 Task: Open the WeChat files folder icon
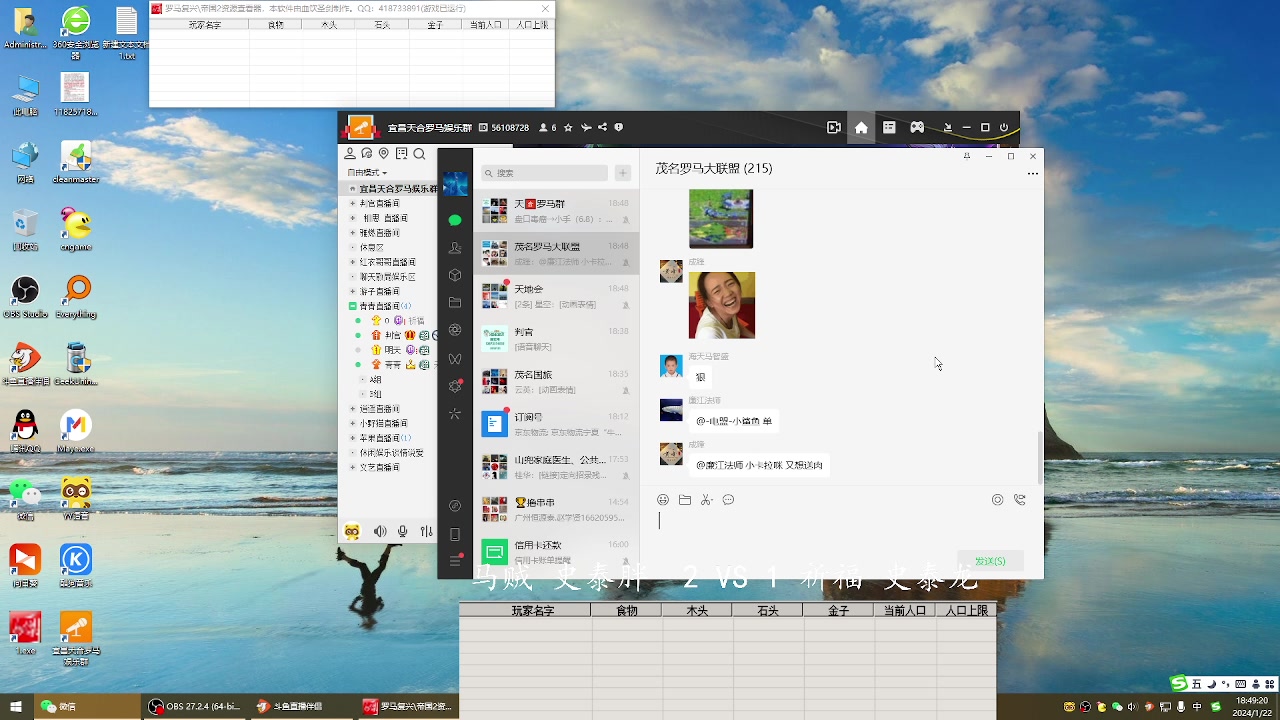click(x=455, y=303)
